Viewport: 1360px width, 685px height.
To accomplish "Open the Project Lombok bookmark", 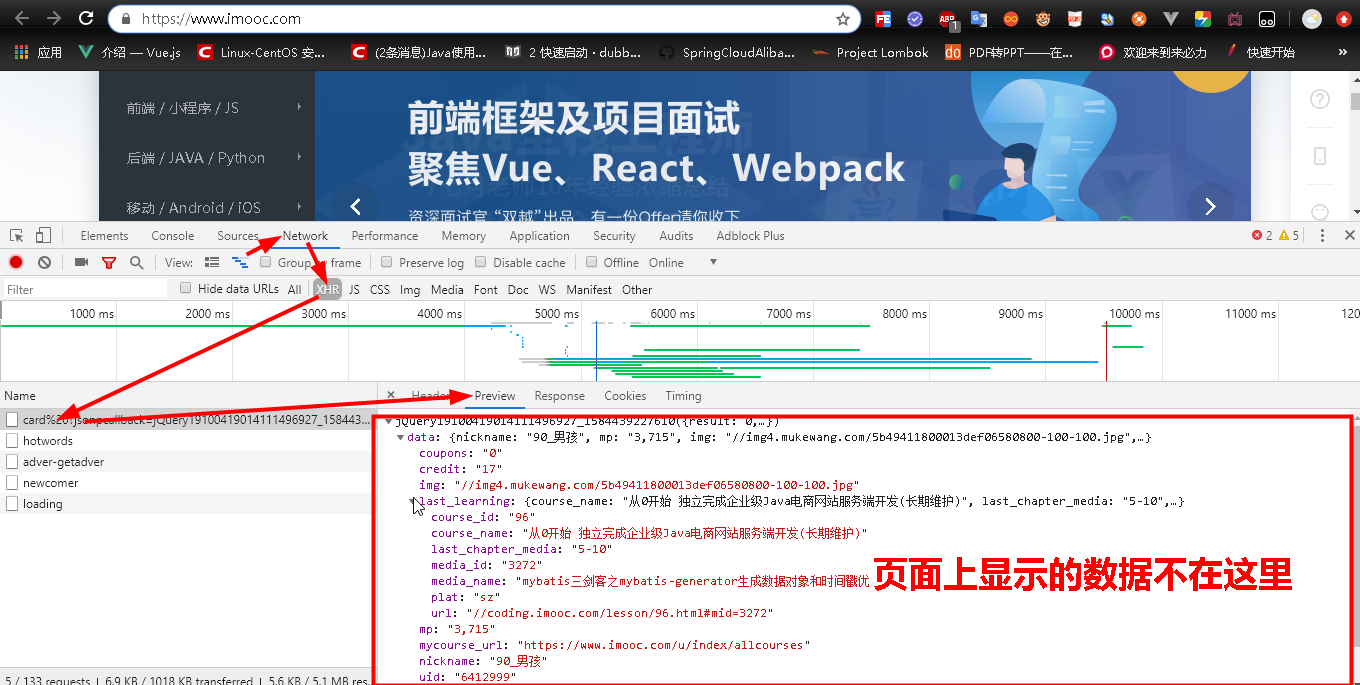I will (870, 52).
